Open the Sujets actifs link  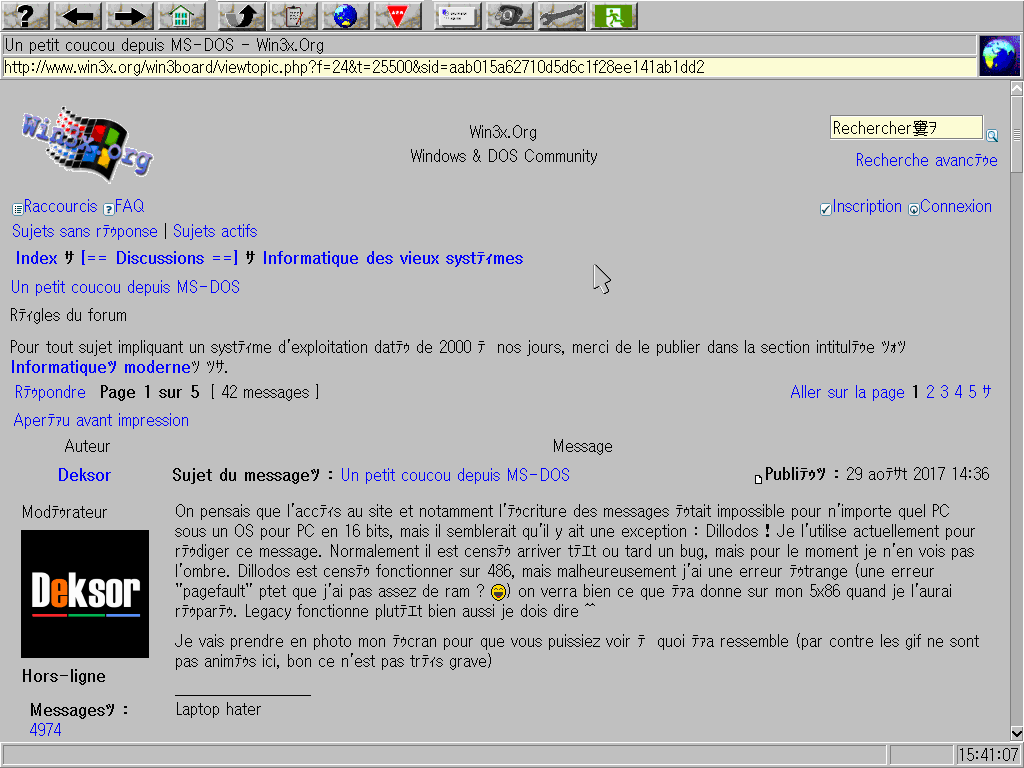(215, 231)
